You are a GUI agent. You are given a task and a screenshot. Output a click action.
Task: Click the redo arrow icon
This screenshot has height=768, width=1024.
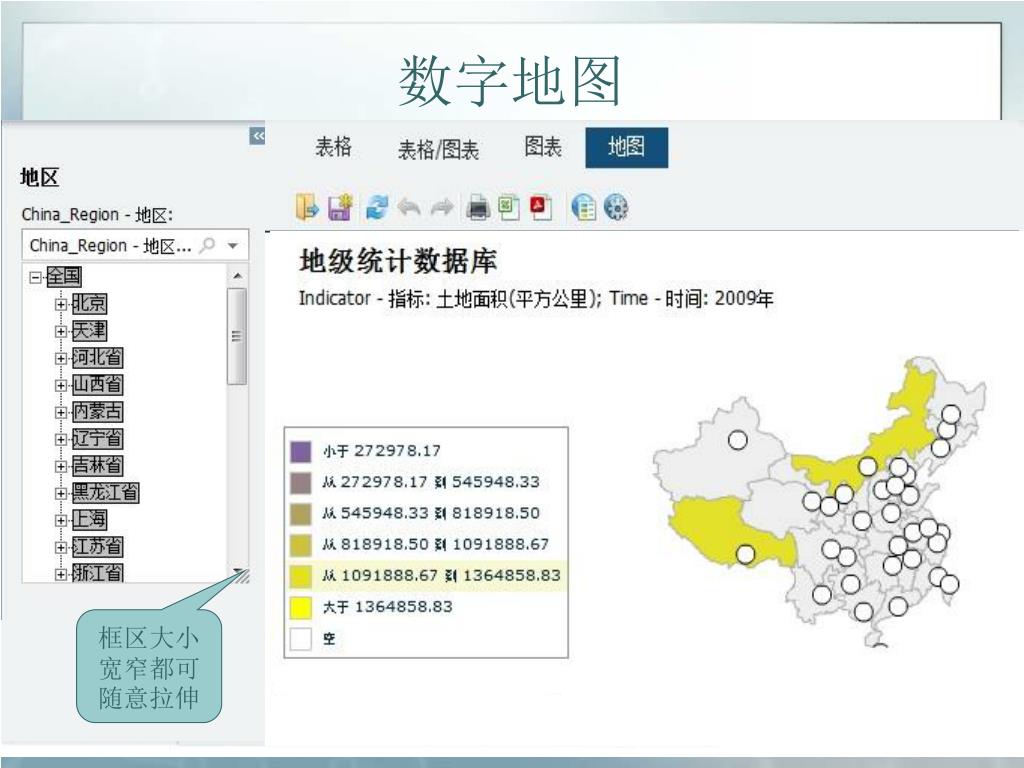[442, 208]
